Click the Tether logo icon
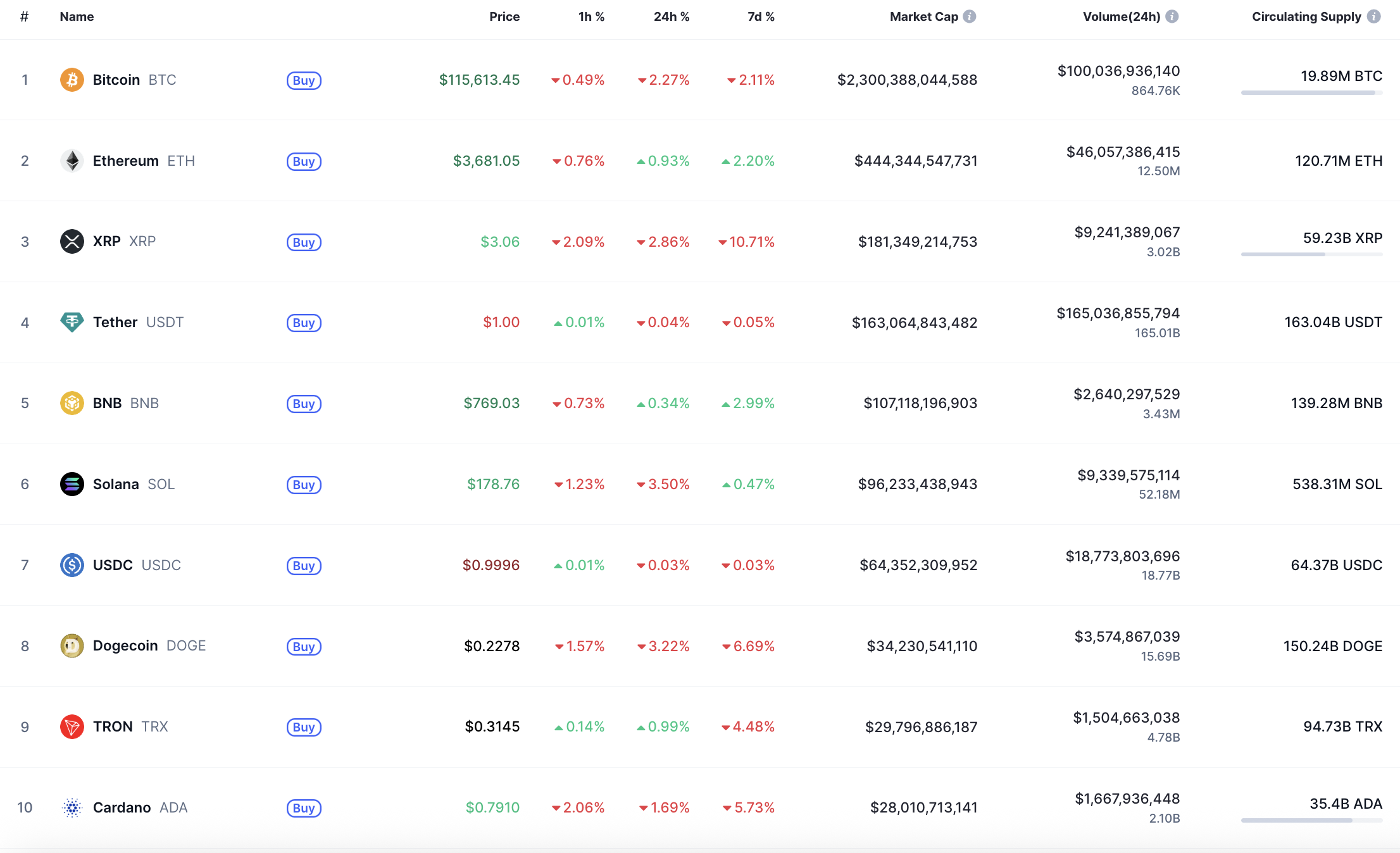 72,322
